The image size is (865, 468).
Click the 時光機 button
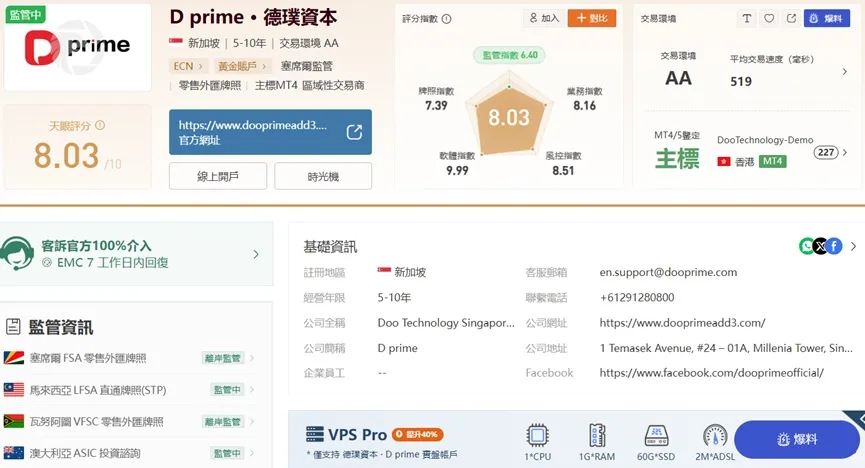323,176
